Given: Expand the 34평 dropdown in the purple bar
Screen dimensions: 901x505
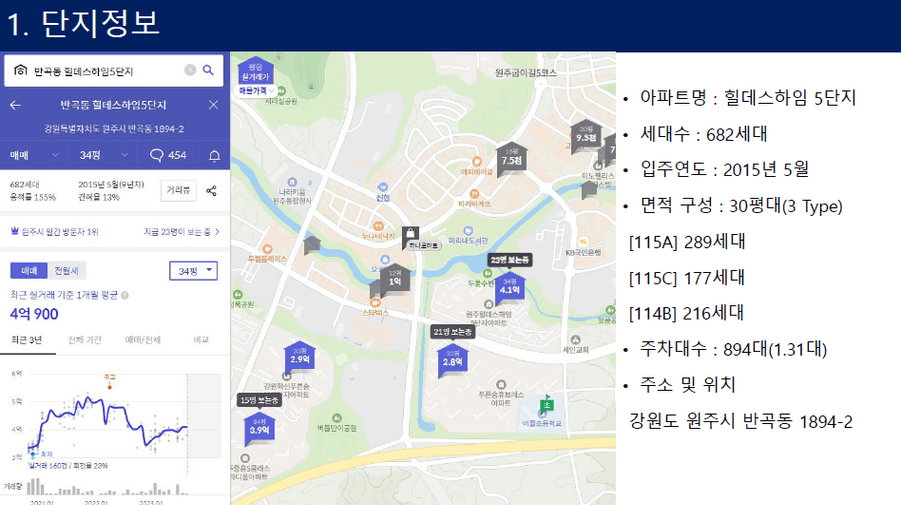Looking at the screenshot, I should pos(103,155).
